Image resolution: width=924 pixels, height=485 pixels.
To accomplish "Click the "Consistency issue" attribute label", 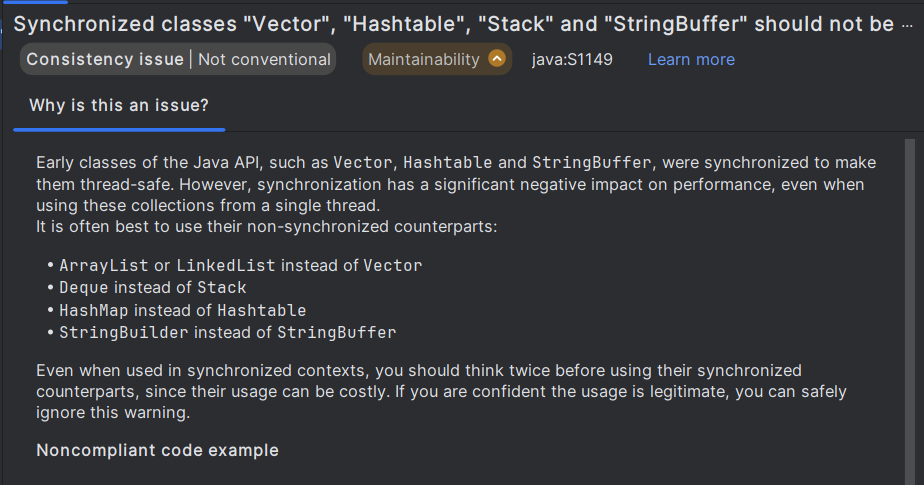I will [107, 60].
